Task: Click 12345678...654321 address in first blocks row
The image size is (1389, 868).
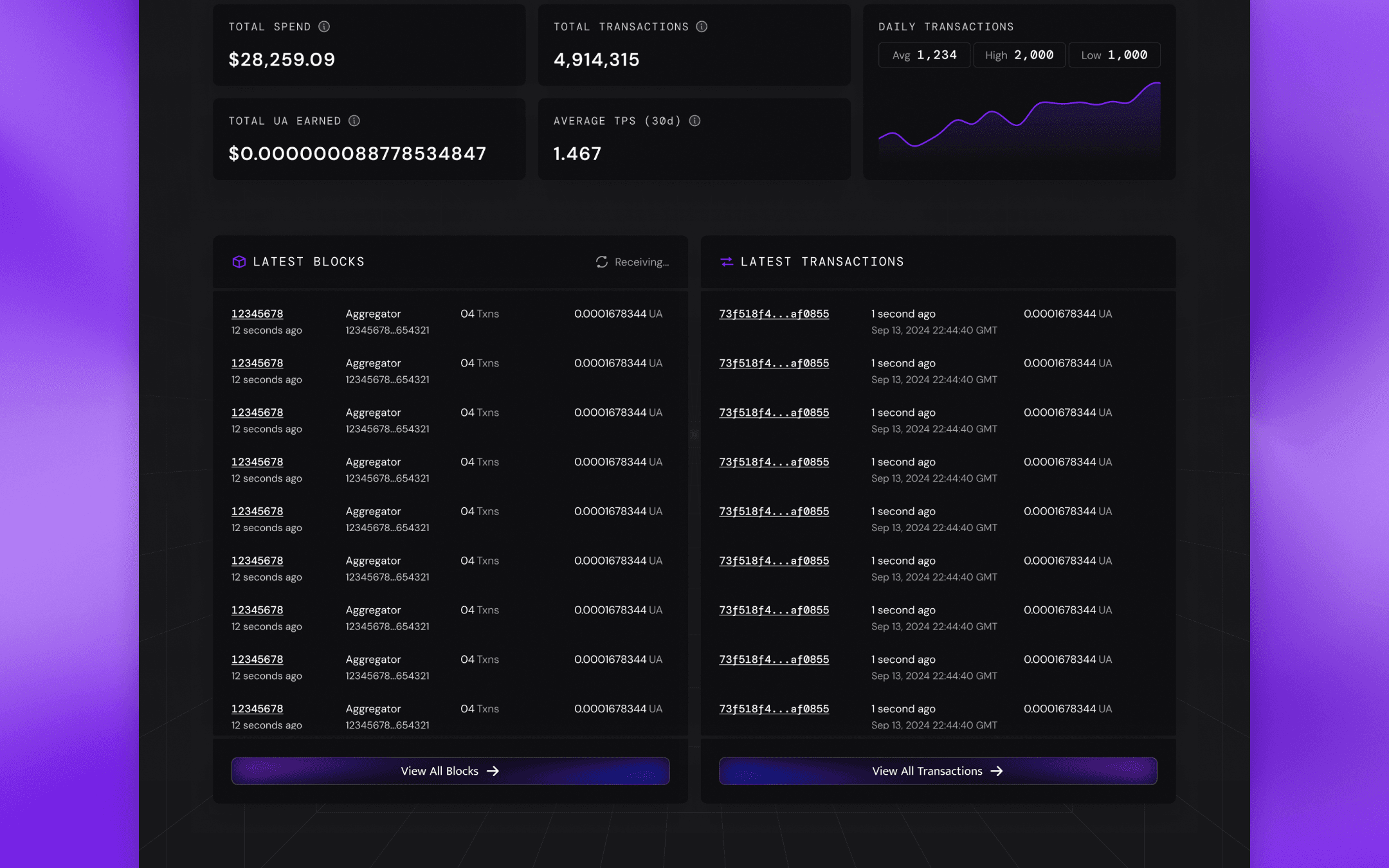Action: pyautogui.click(x=387, y=330)
